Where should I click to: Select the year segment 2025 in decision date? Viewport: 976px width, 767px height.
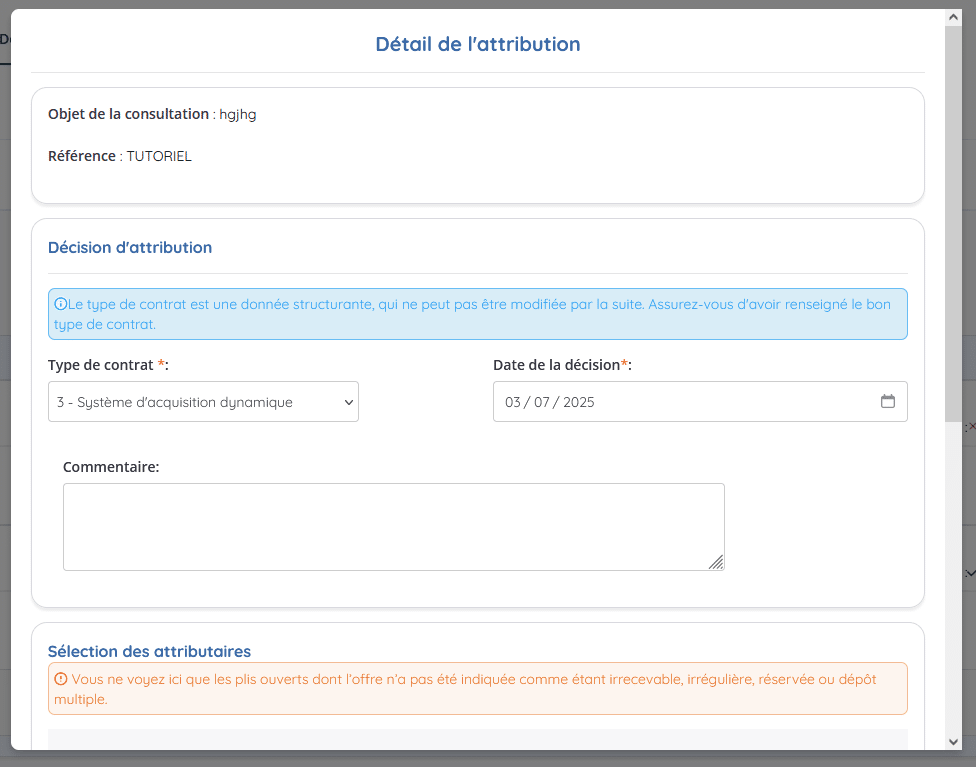point(579,402)
